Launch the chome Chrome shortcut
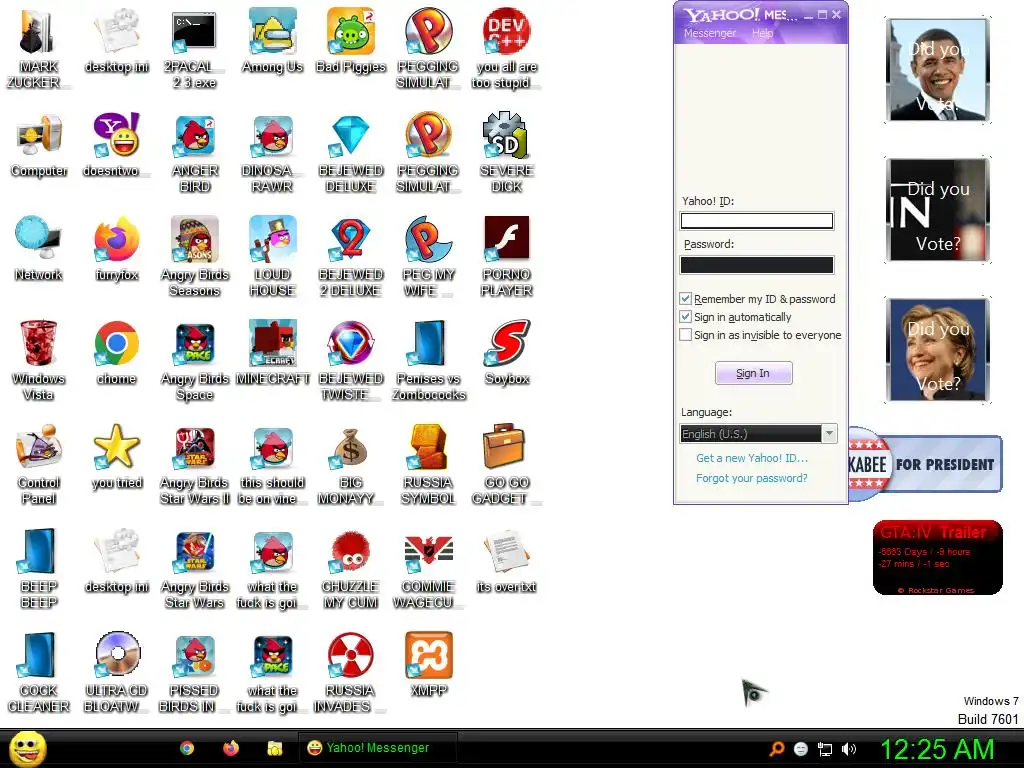The width and height of the screenshot is (1024, 768). point(116,353)
